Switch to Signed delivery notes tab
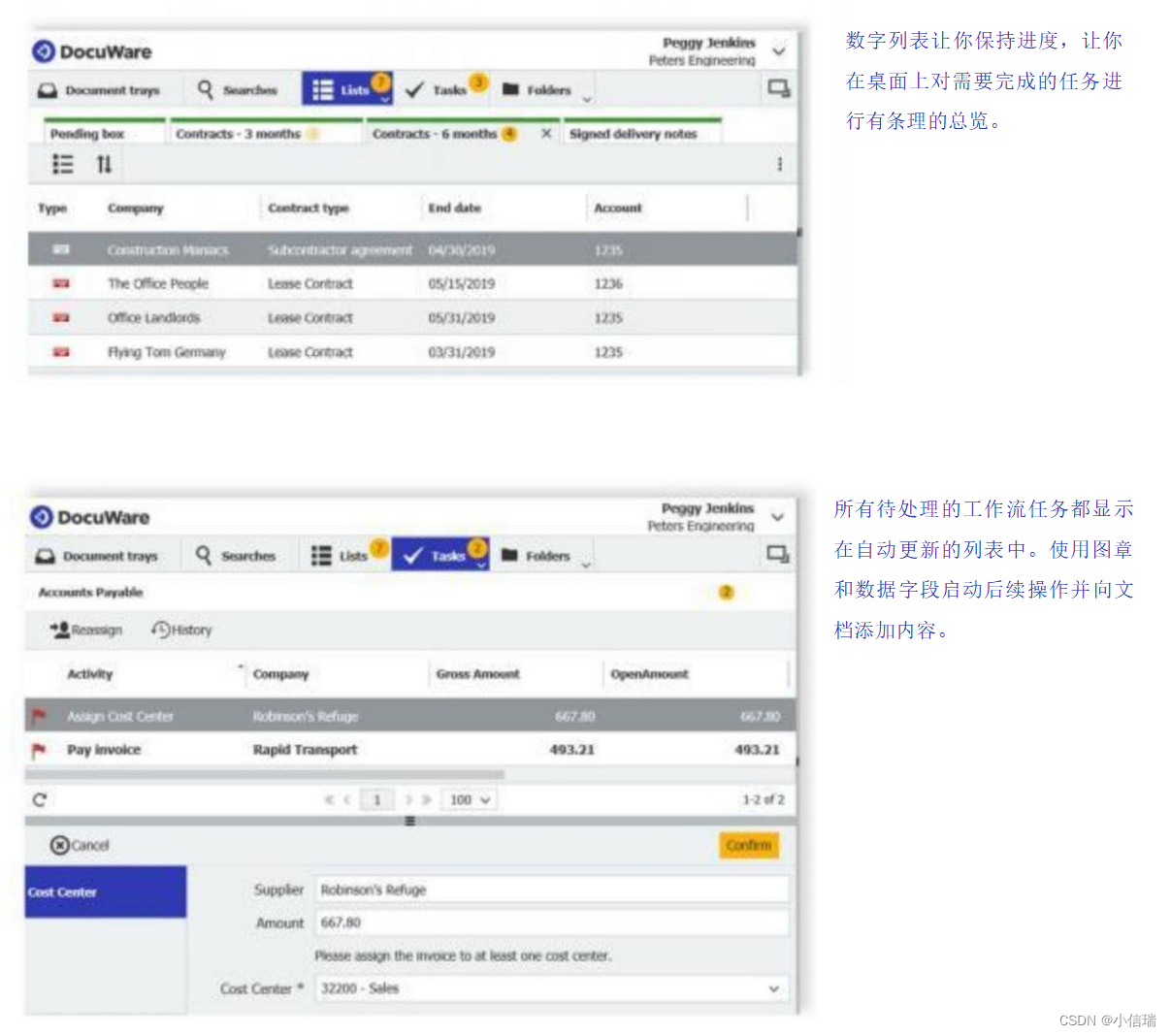The width and height of the screenshot is (1171, 1036). pyautogui.click(x=633, y=134)
